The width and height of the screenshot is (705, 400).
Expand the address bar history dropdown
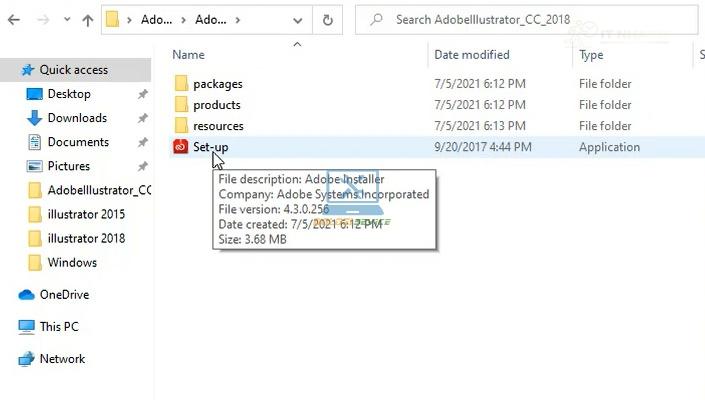click(300, 19)
